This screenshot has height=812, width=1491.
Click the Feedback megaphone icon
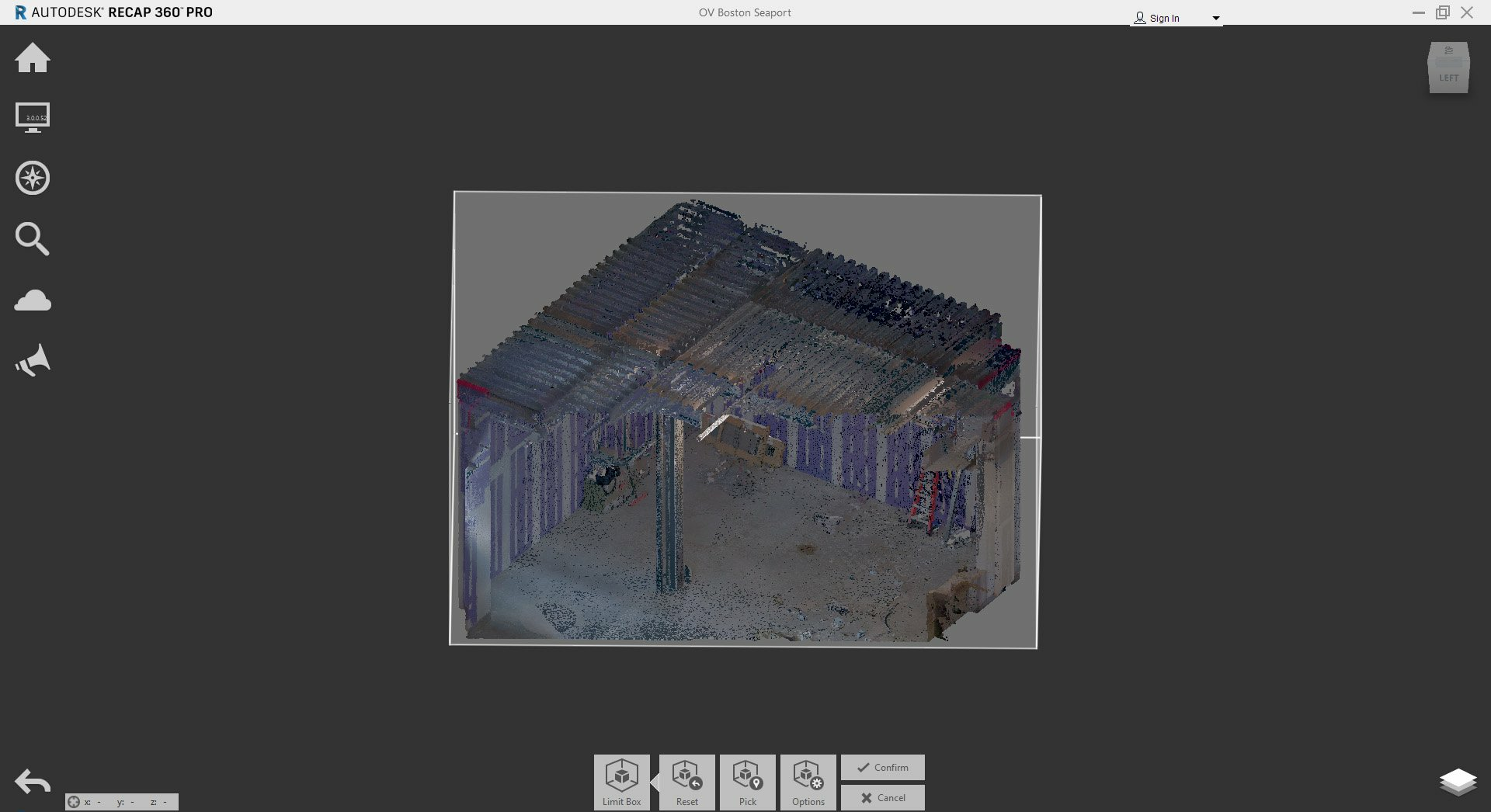click(33, 360)
